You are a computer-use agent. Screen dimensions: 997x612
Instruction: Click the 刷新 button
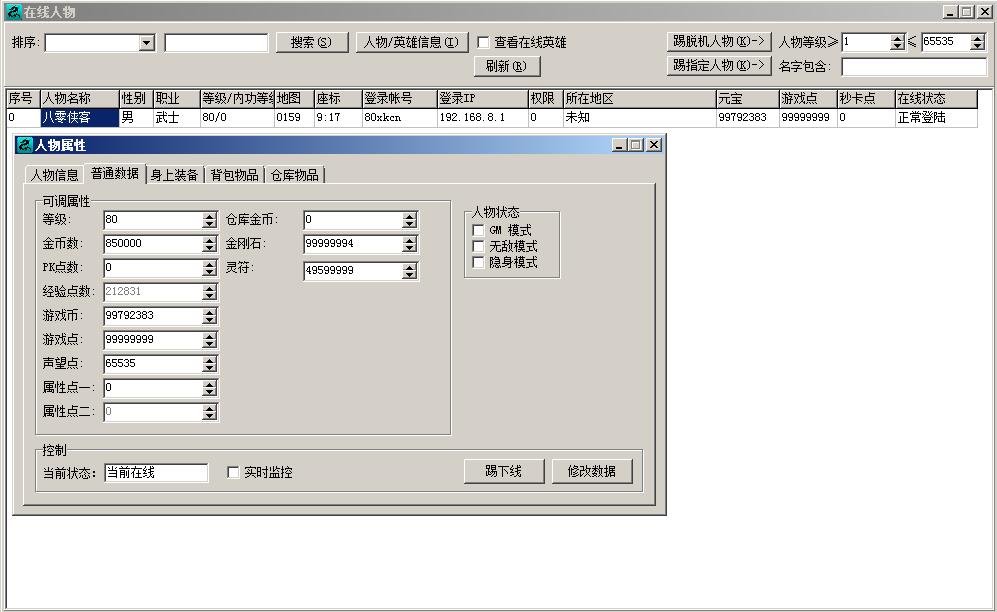(x=506, y=67)
